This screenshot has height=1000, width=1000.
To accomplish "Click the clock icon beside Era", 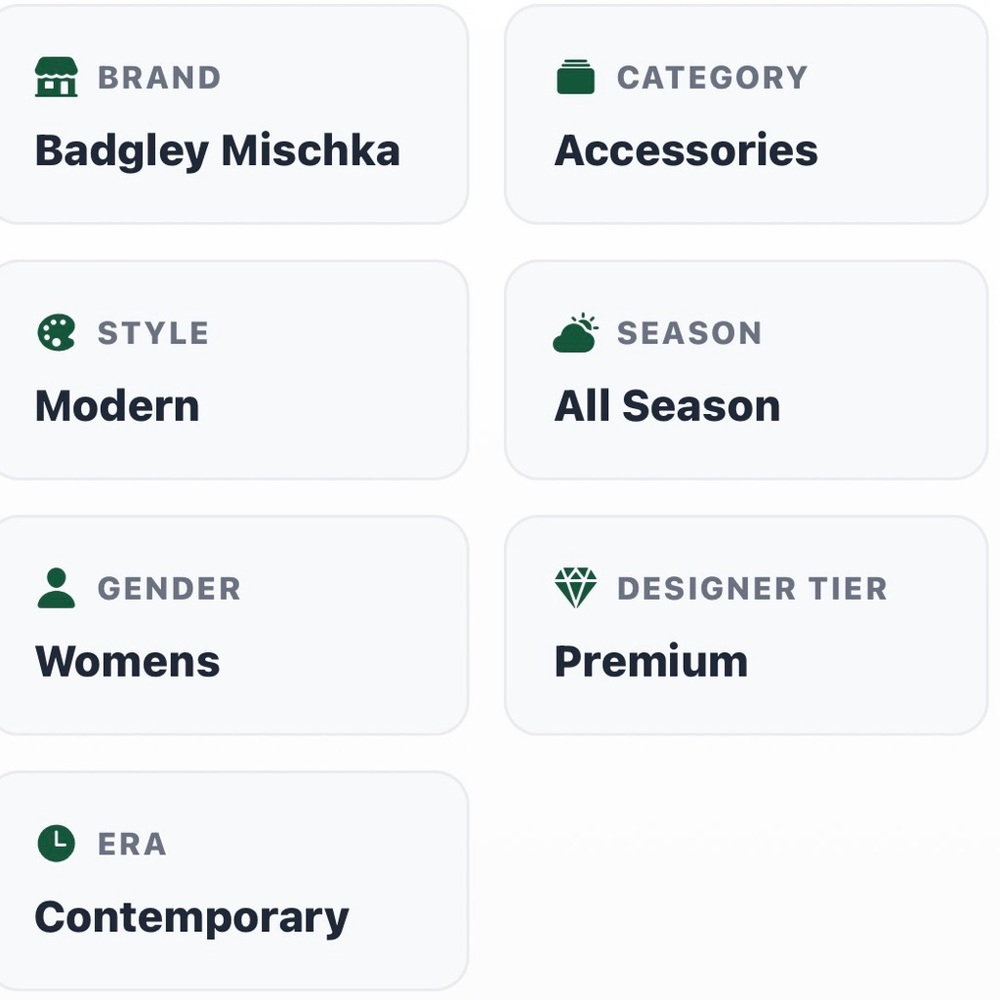I will [56, 843].
